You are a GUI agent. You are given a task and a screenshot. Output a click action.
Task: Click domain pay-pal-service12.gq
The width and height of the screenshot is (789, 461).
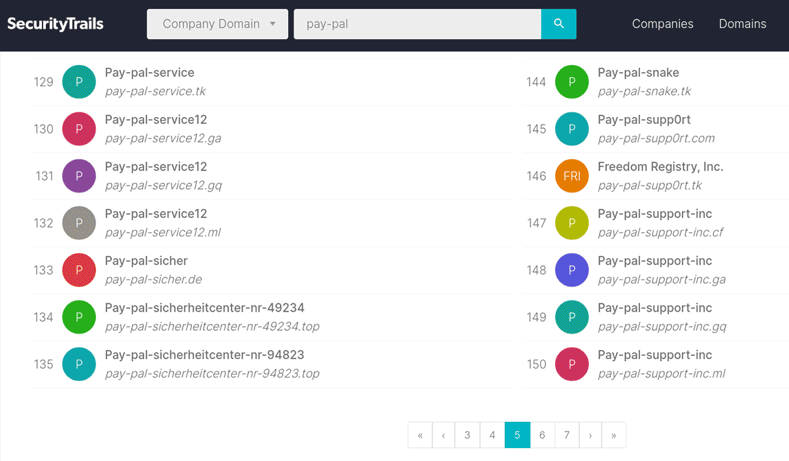163,185
